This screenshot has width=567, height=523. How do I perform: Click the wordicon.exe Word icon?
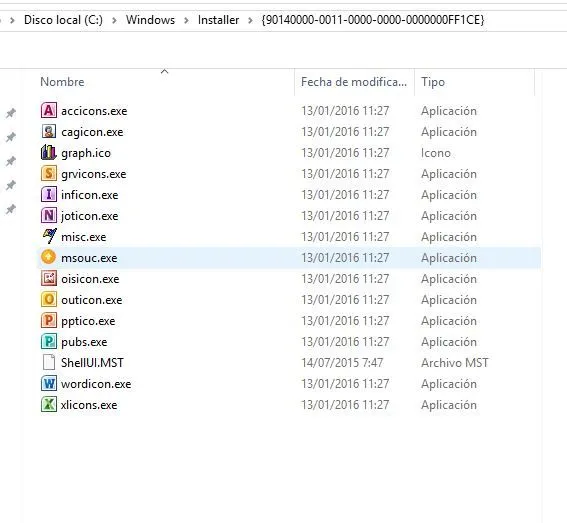(49, 383)
